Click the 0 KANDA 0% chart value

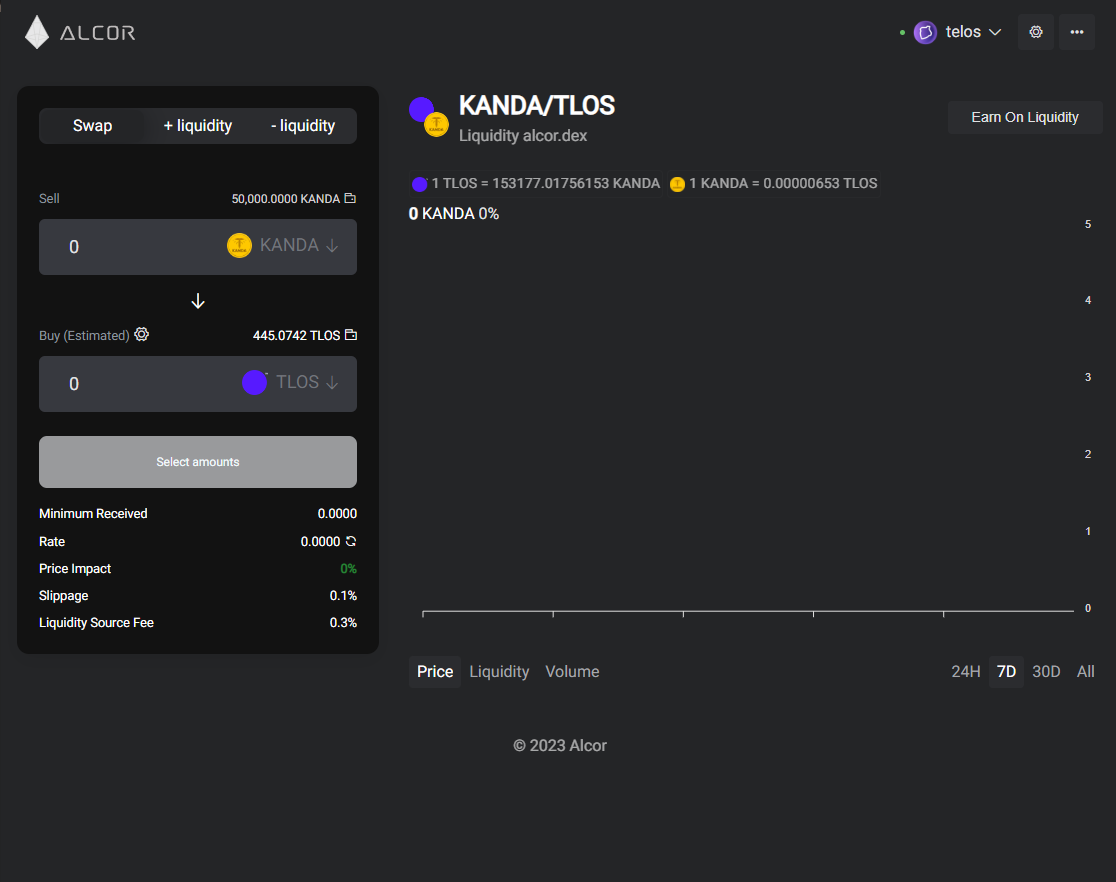[453, 214]
